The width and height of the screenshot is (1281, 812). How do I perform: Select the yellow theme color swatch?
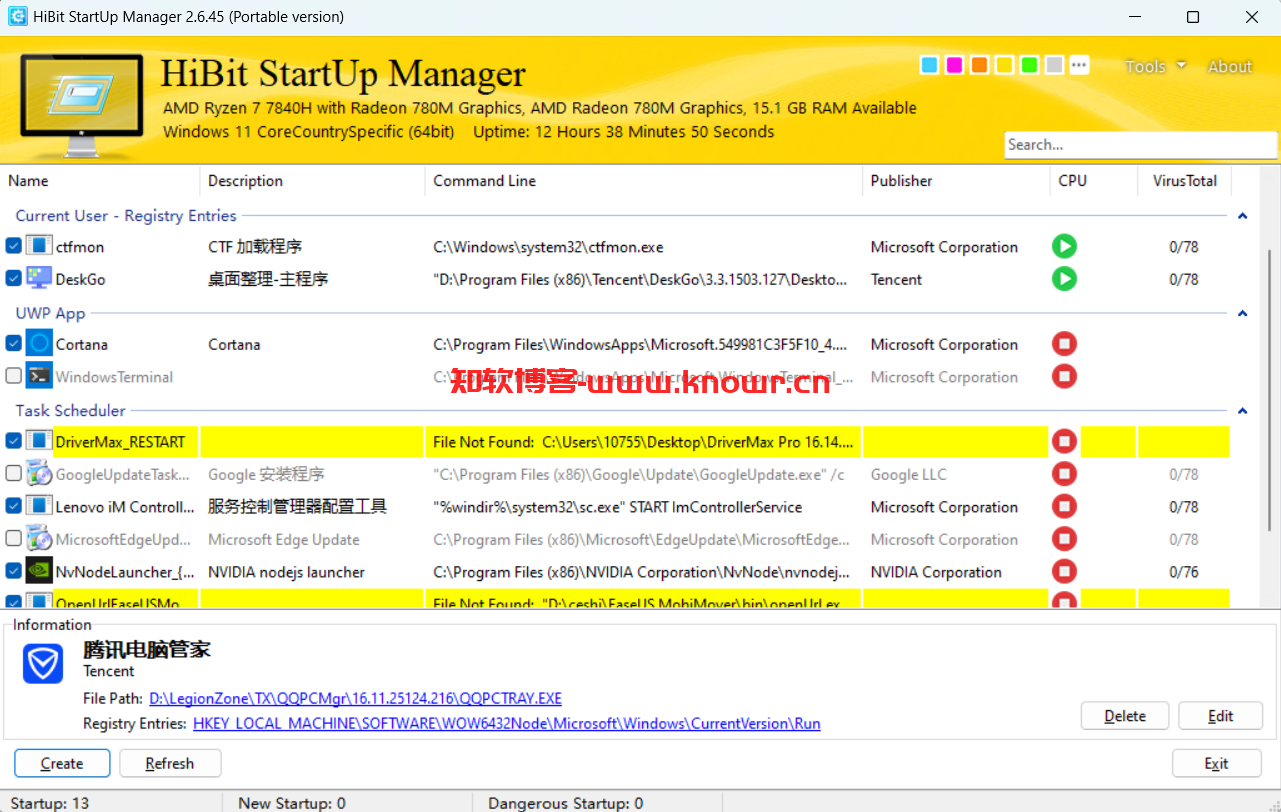(1004, 65)
